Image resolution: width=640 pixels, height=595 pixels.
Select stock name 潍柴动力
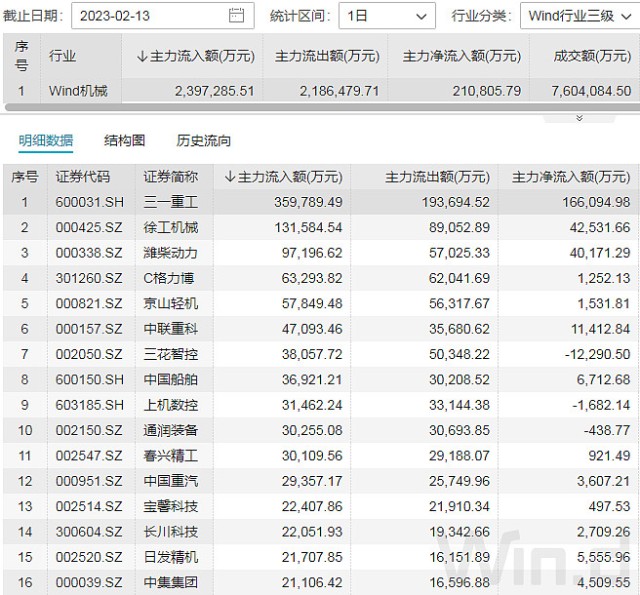(171, 253)
